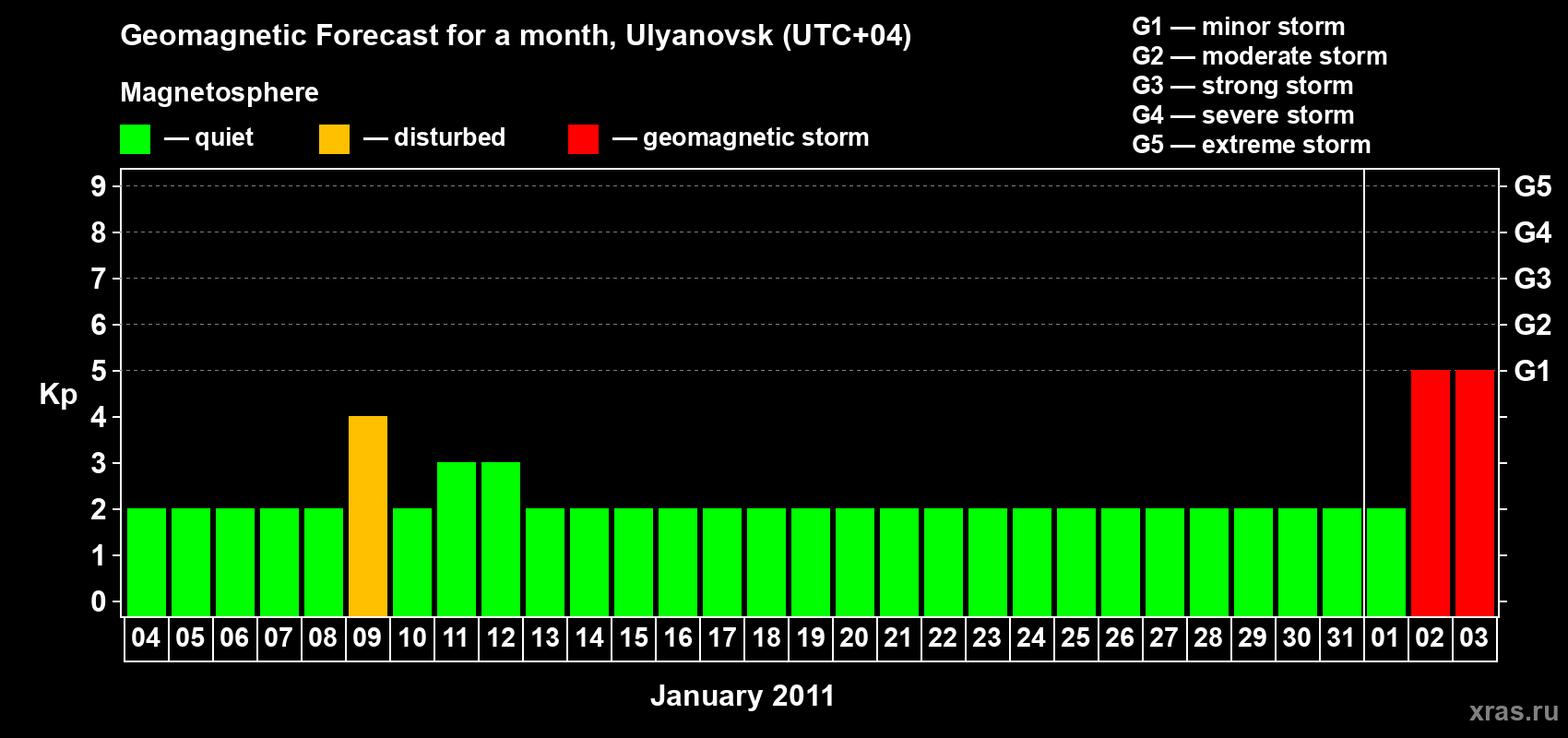Click the Kp axis value 0
The image size is (1568, 738).
pyautogui.click(x=99, y=601)
